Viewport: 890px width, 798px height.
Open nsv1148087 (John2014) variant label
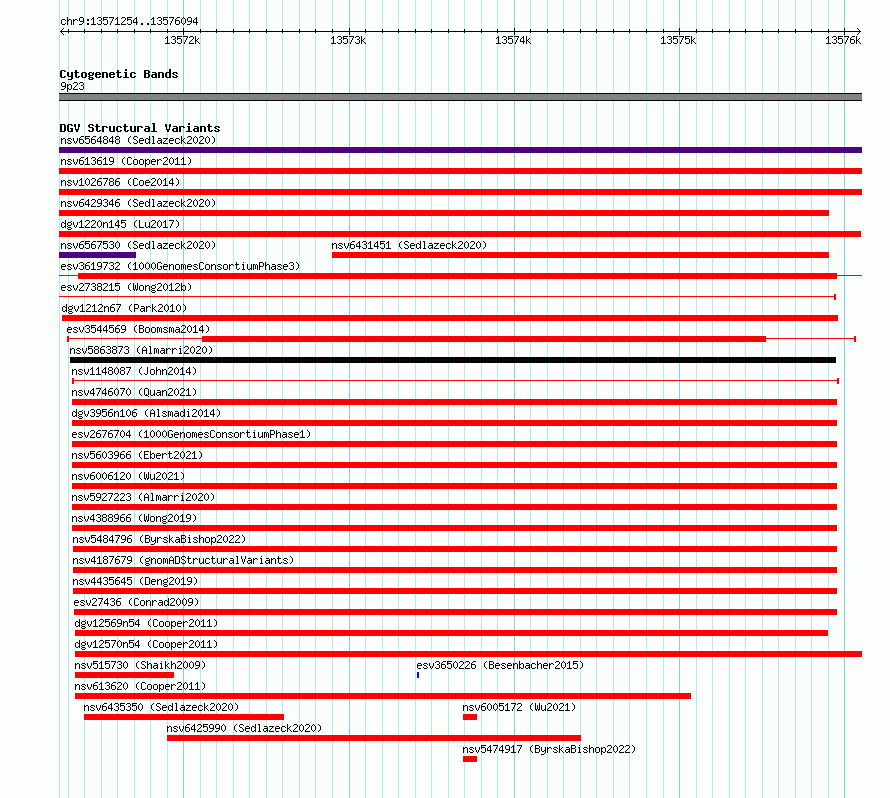point(134,371)
